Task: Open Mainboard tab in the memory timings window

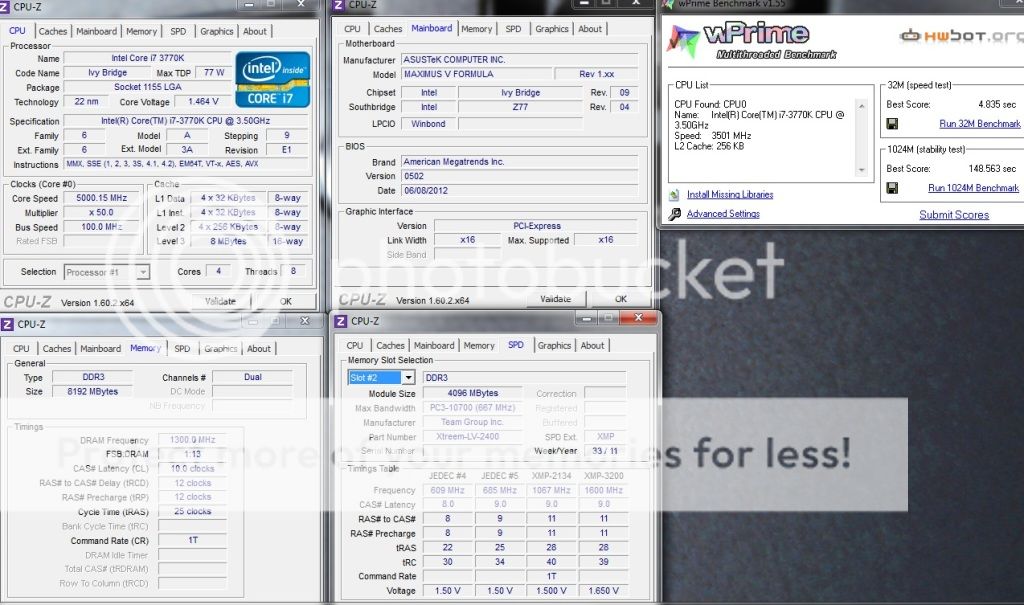Action: tap(101, 349)
